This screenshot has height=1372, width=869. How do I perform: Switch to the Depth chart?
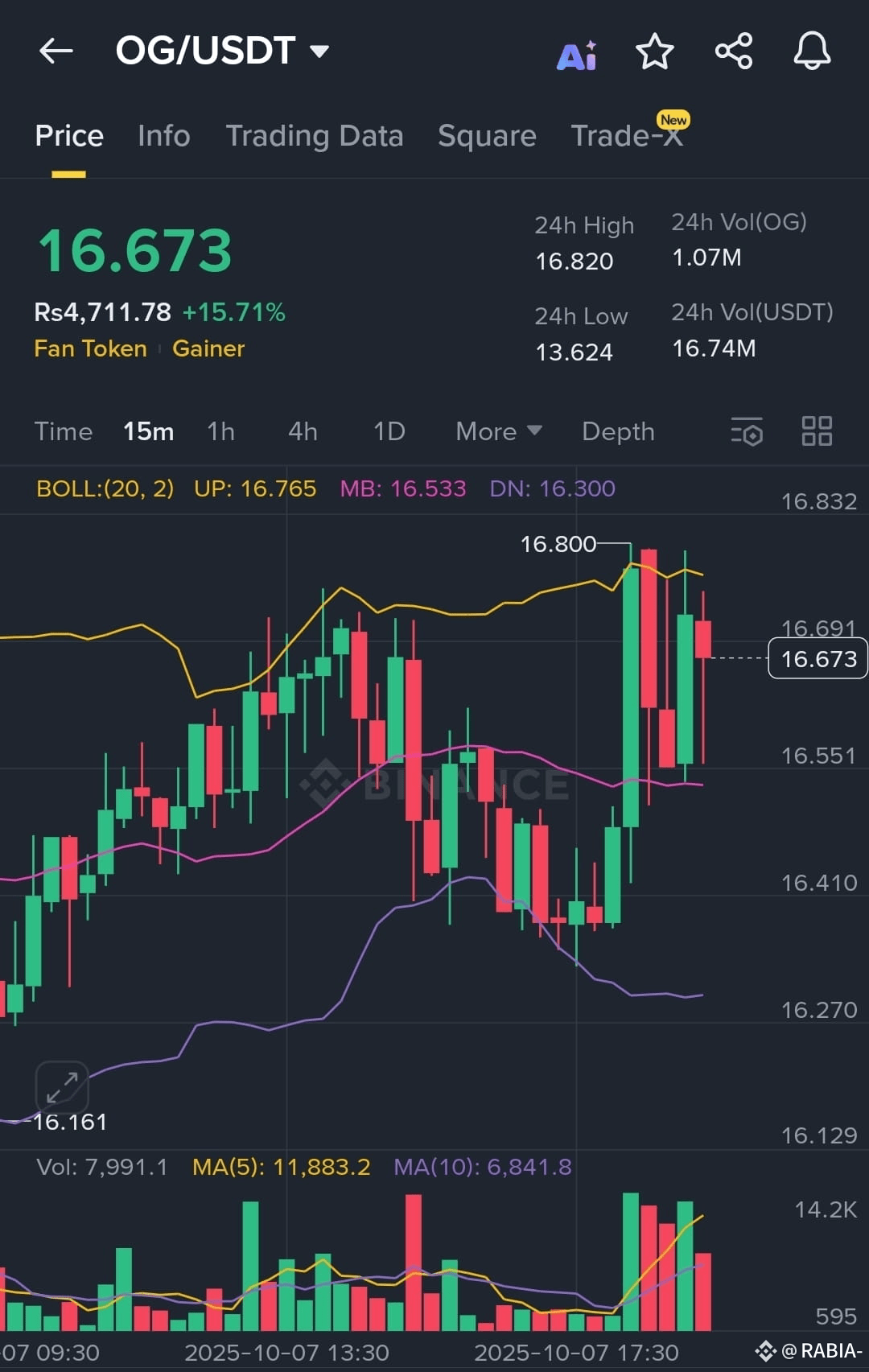(x=618, y=431)
